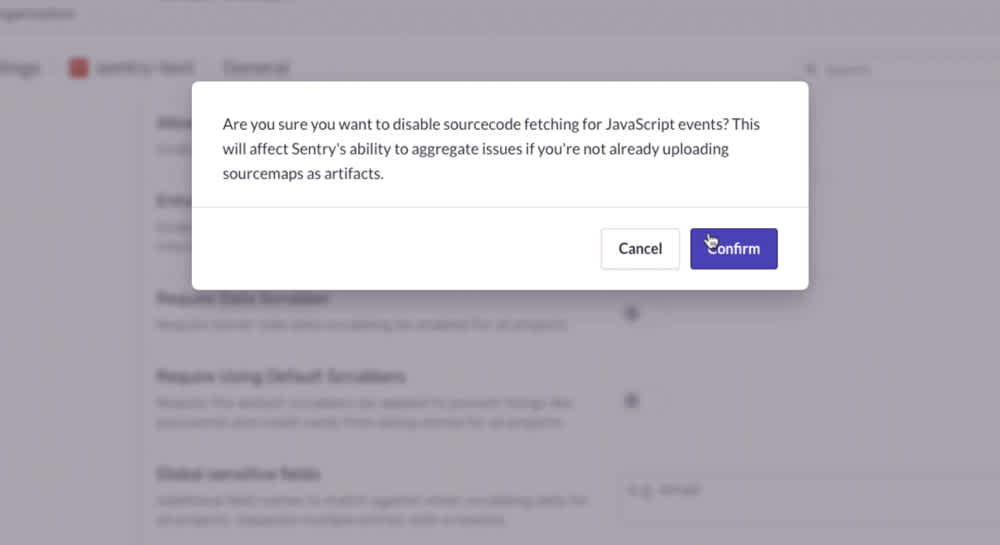The height and width of the screenshot is (545, 1000).
Task: Click the Require Data Scrubber setting label
Action: click(x=243, y=298)
